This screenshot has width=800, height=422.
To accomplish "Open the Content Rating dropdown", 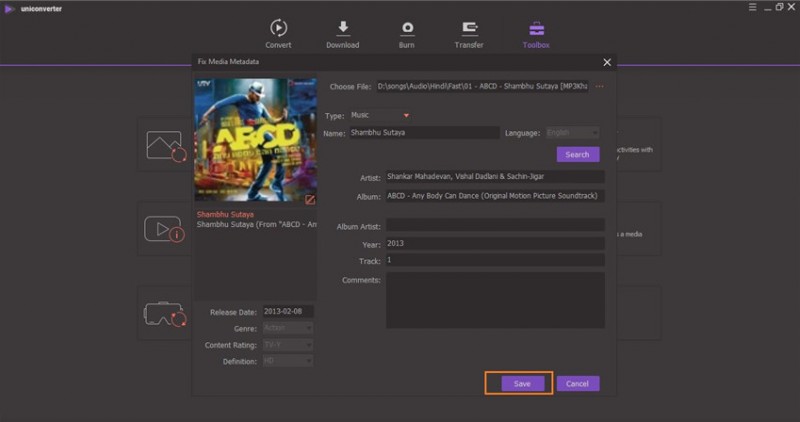I will (288, 345).
